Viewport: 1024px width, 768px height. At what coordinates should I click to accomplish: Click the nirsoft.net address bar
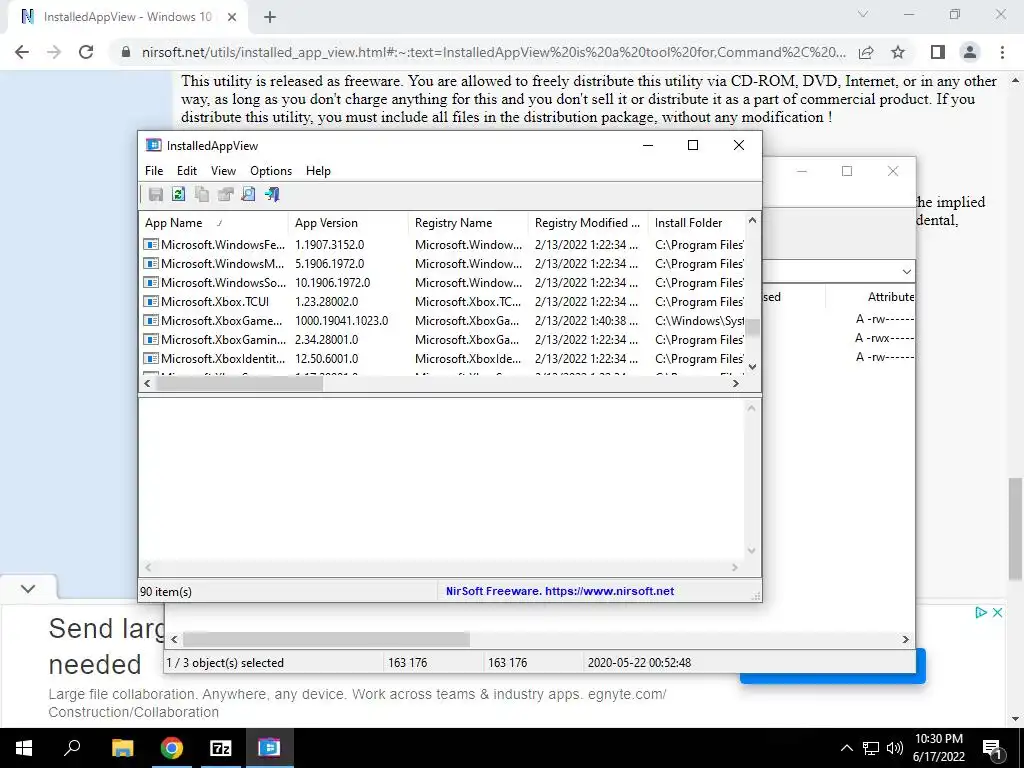click(493, 52)
